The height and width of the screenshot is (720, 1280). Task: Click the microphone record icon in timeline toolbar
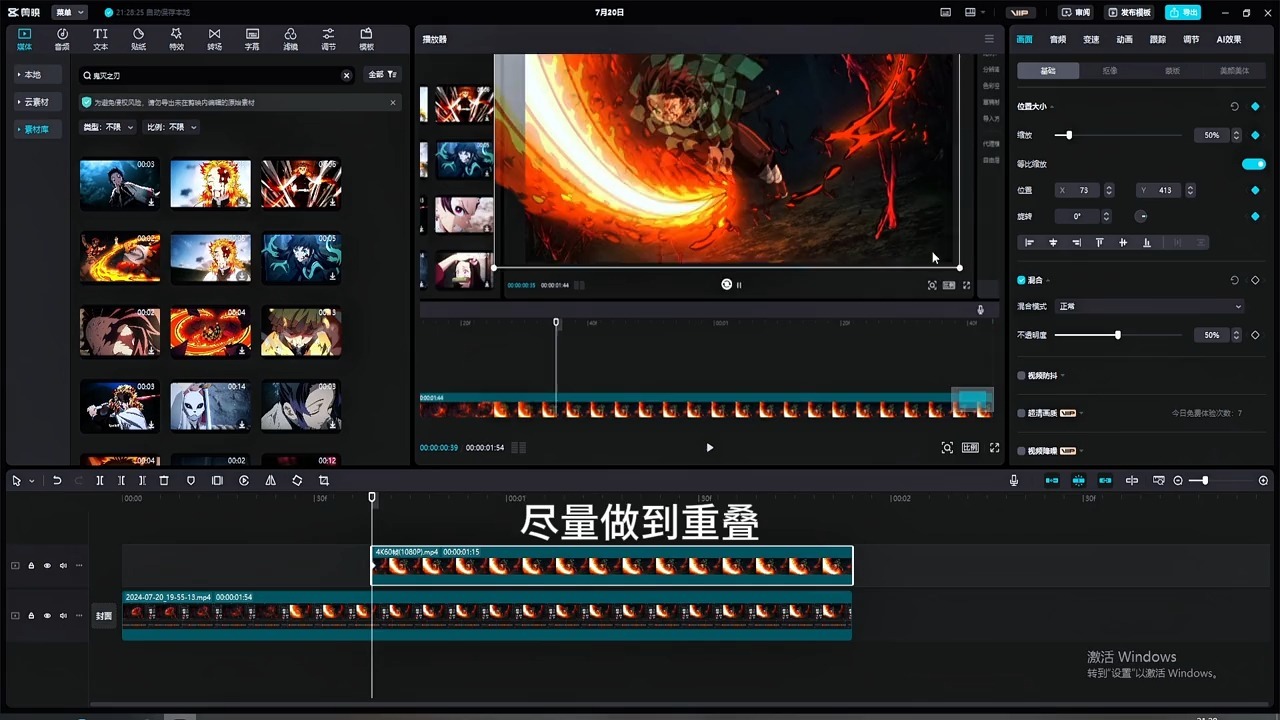coord(1014,481)
